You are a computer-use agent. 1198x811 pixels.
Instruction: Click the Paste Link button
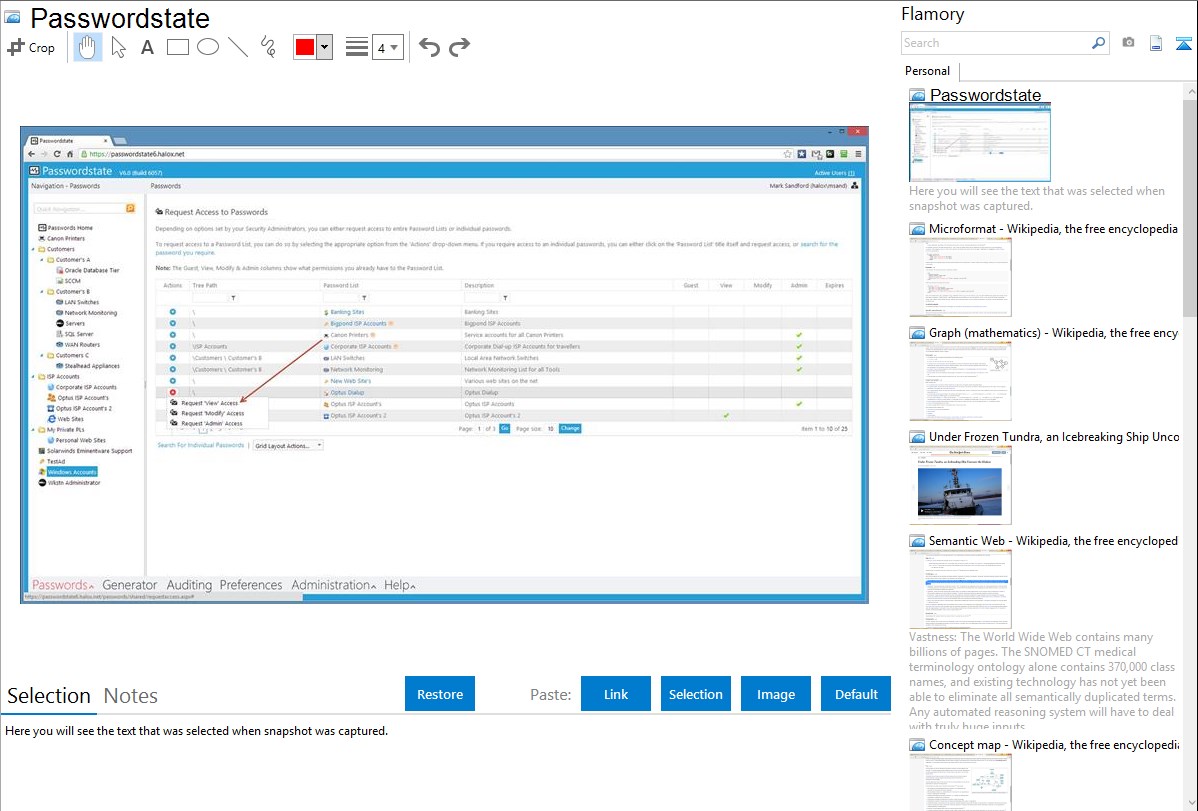(616, 694)
